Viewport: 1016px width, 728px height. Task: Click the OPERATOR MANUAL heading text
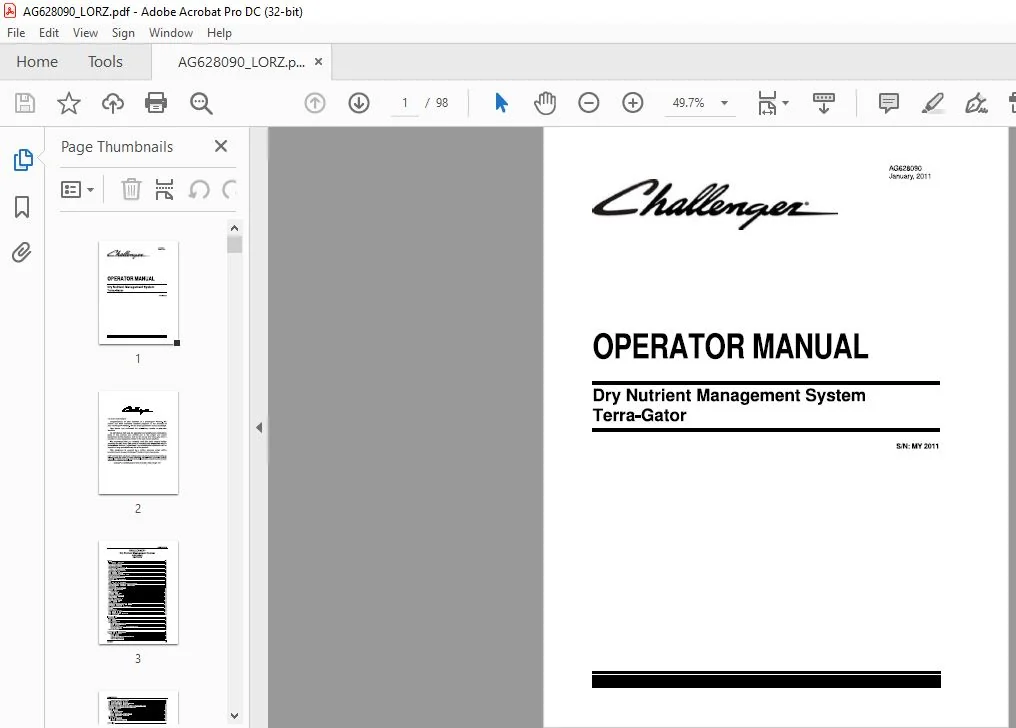point(730,347)
